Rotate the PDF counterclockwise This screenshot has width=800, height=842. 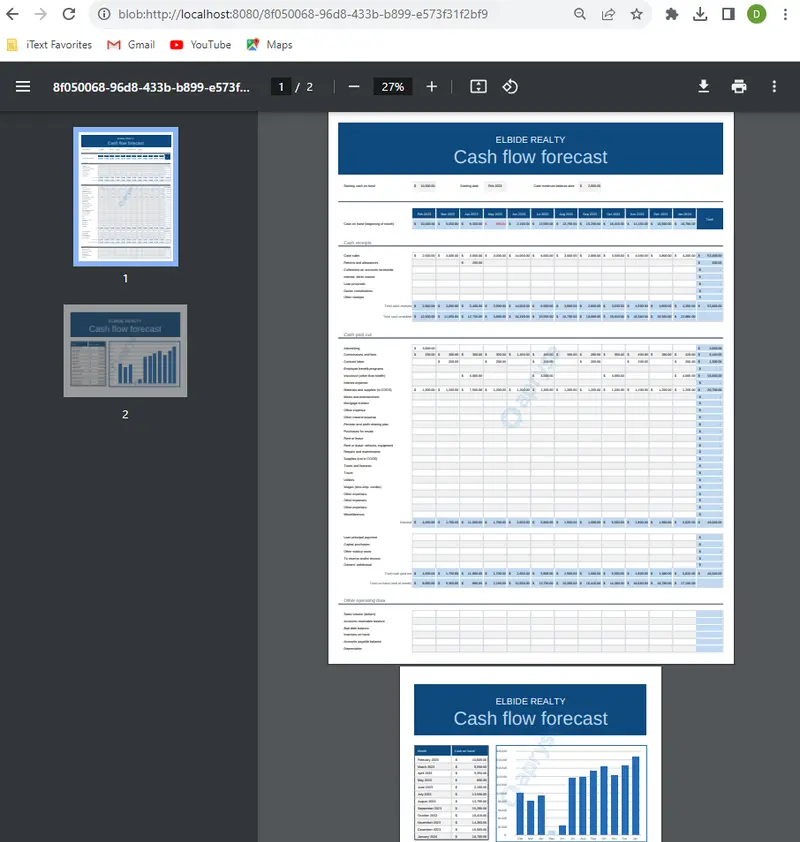pos(510,86)
